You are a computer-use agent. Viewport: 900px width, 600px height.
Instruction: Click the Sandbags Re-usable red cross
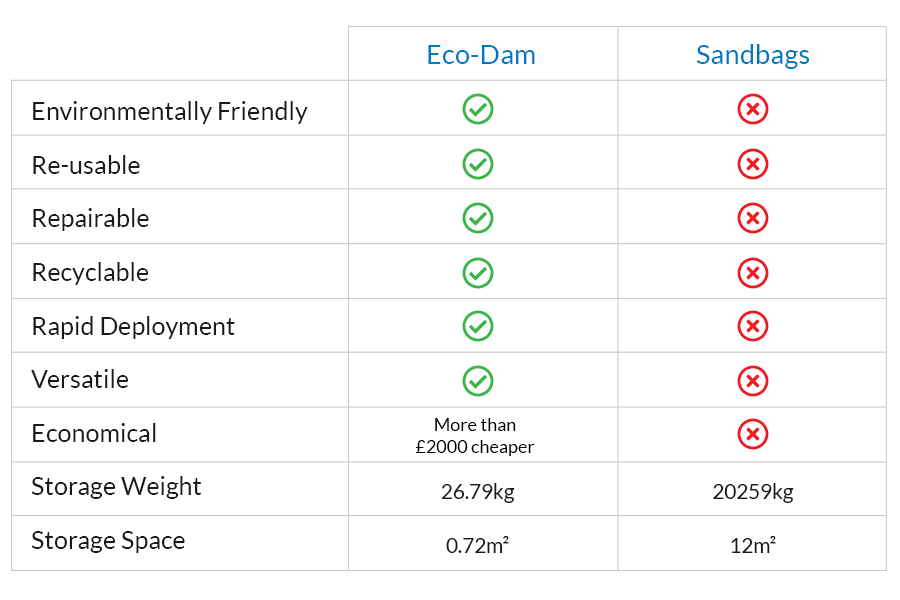752,163
